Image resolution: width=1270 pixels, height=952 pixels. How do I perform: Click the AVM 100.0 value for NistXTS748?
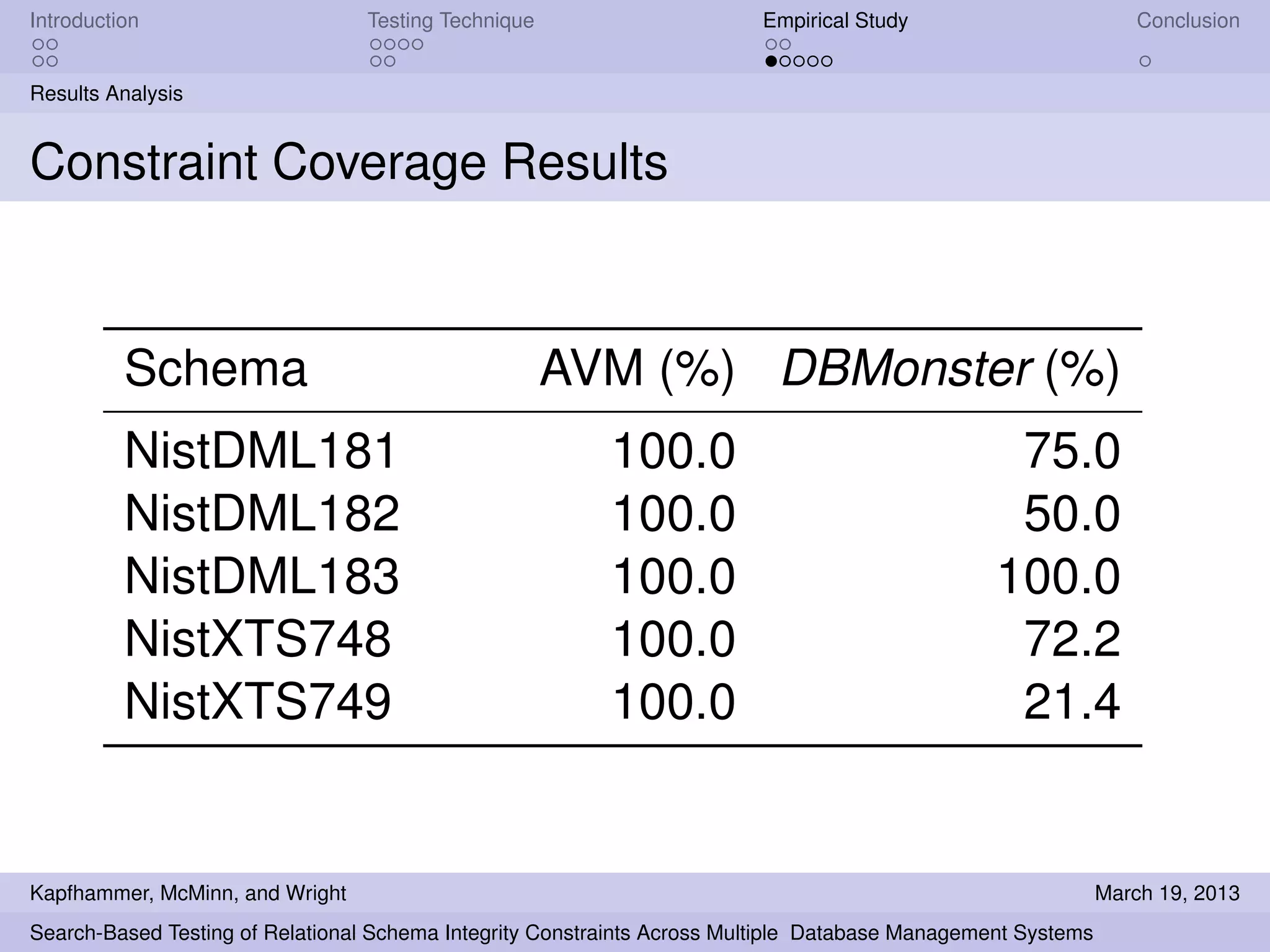click(x=674, y=639)
